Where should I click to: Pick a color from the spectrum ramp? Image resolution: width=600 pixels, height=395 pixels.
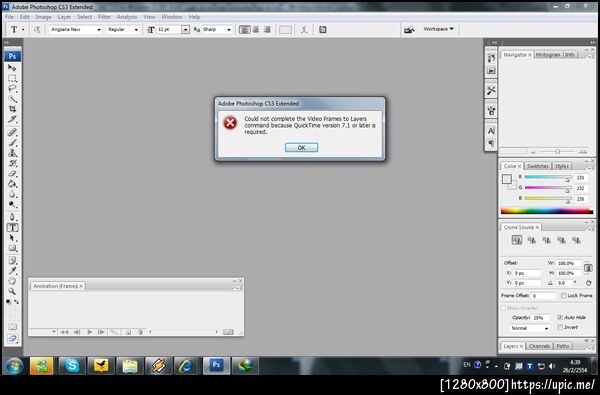(547, 211)
